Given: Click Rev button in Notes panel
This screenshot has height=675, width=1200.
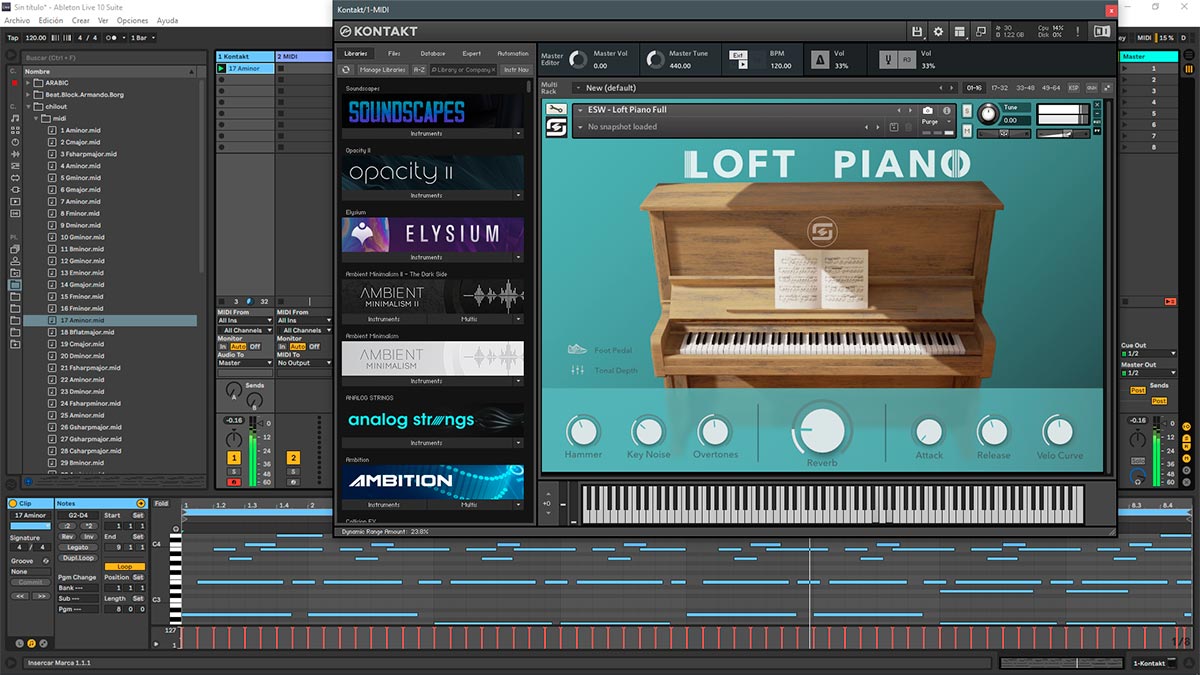Looking at the screenshot, I should tap(66, 536).
